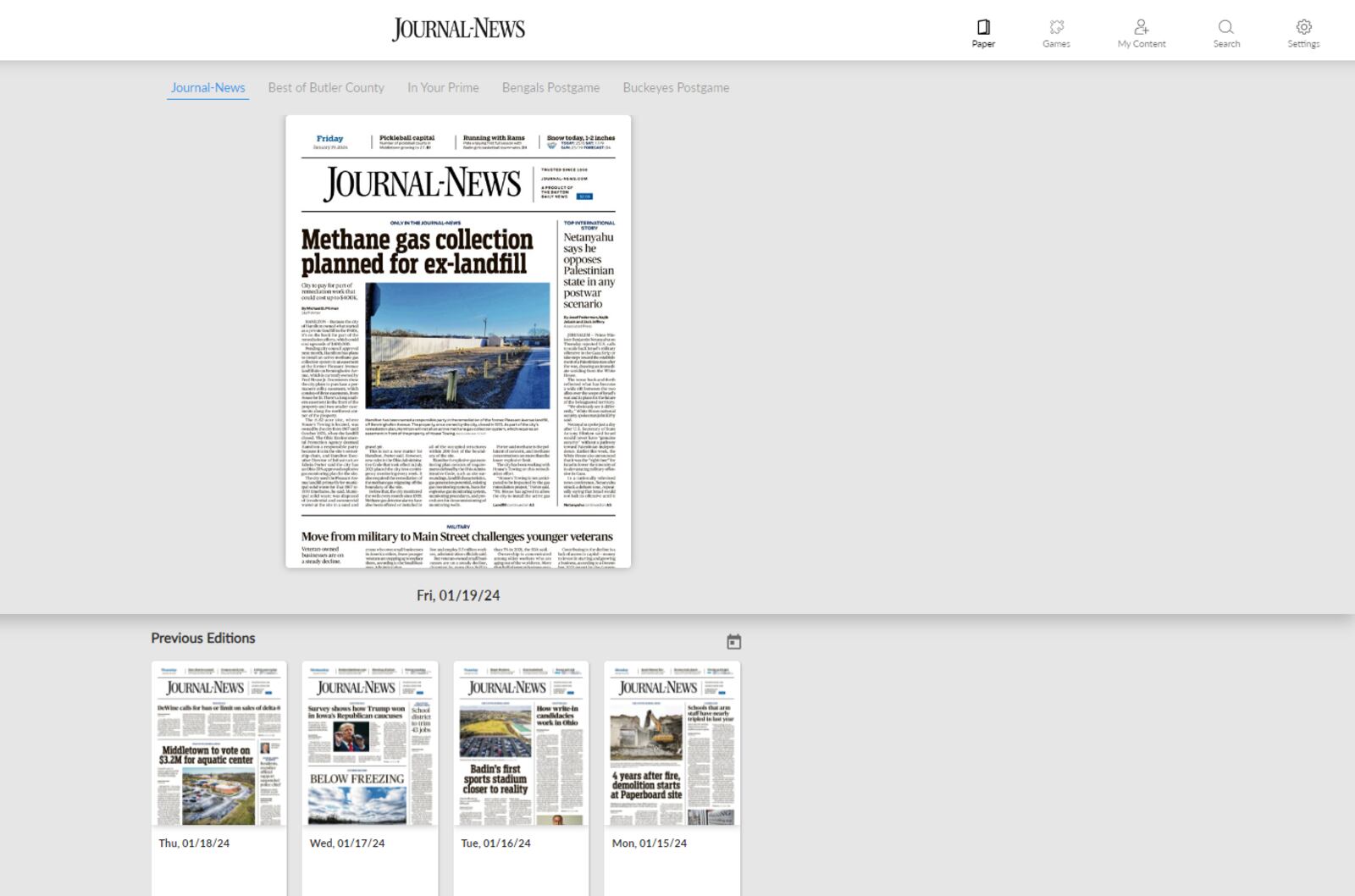Click the military to Main Street headline

[457, 537]
